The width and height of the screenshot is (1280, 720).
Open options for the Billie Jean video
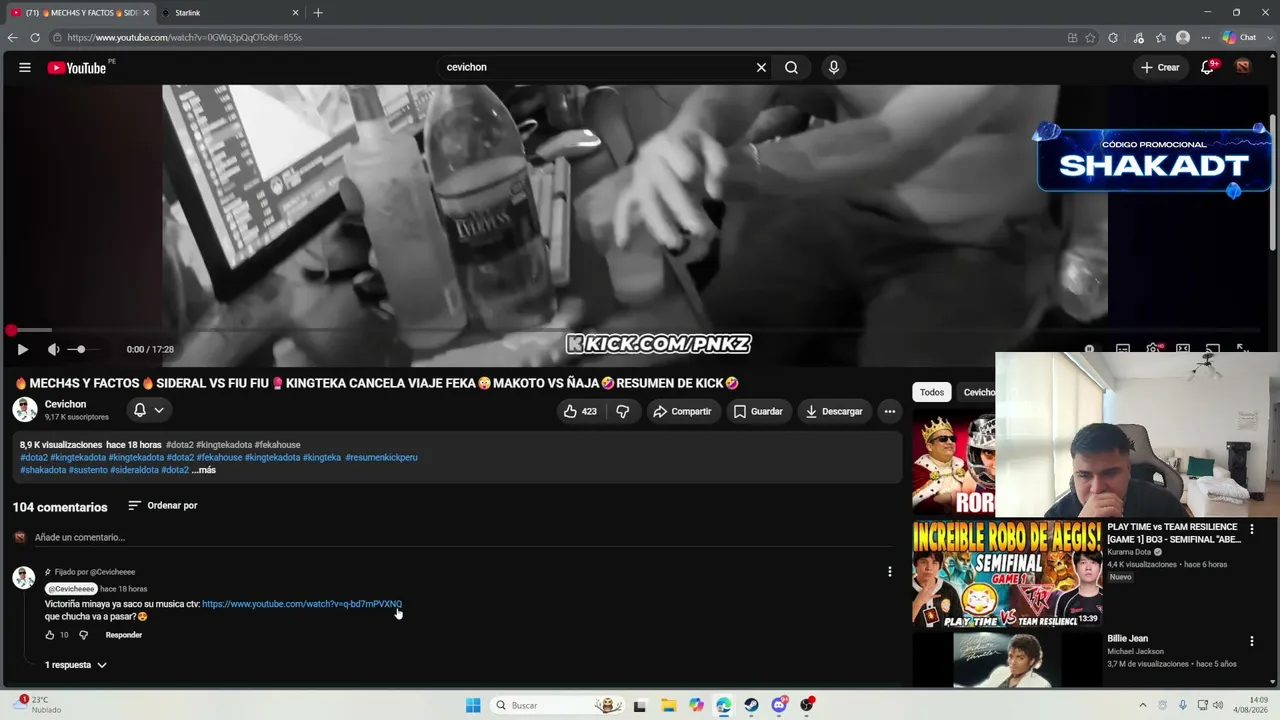click(1252, 641)
